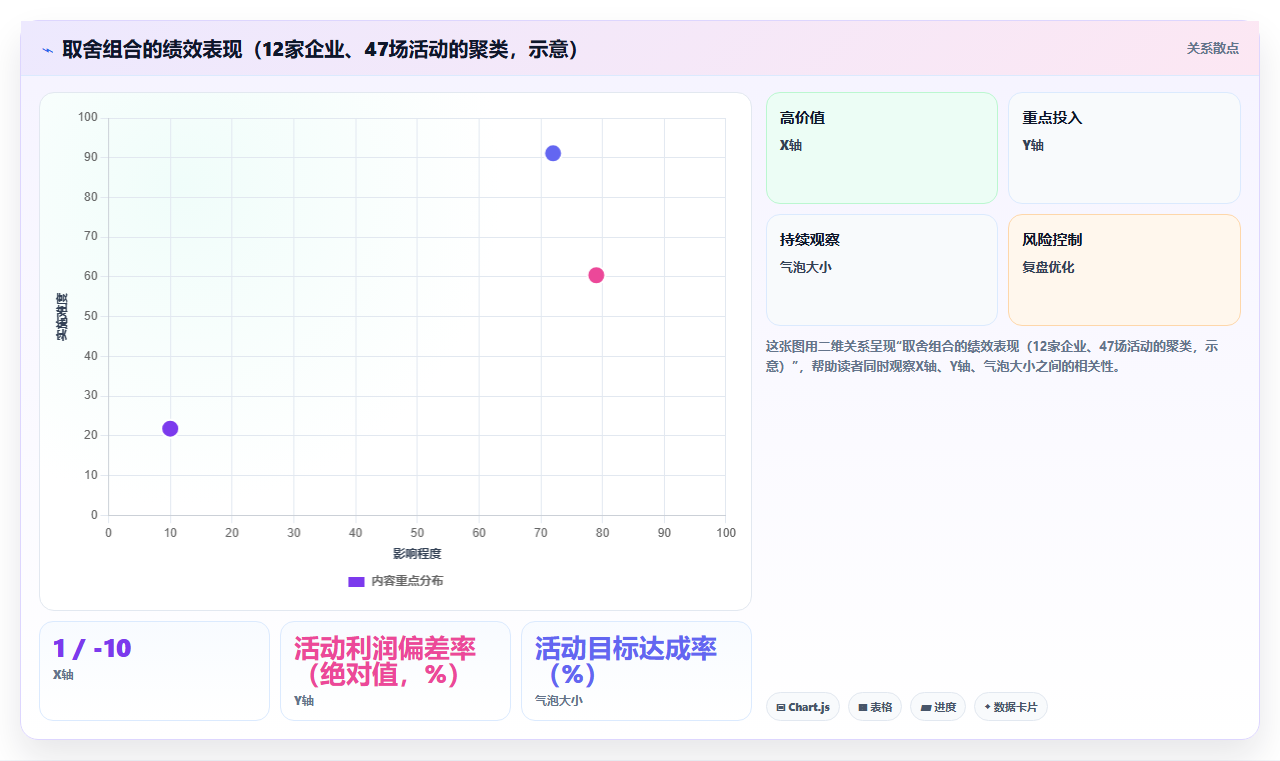
Task: Click the blue bubble near y=91
Action: [x=553, y=153]
